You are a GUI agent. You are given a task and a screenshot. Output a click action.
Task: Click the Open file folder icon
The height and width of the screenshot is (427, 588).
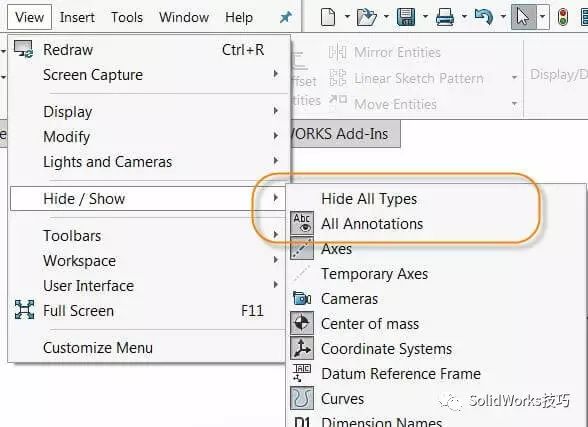[x=366, y=17]
